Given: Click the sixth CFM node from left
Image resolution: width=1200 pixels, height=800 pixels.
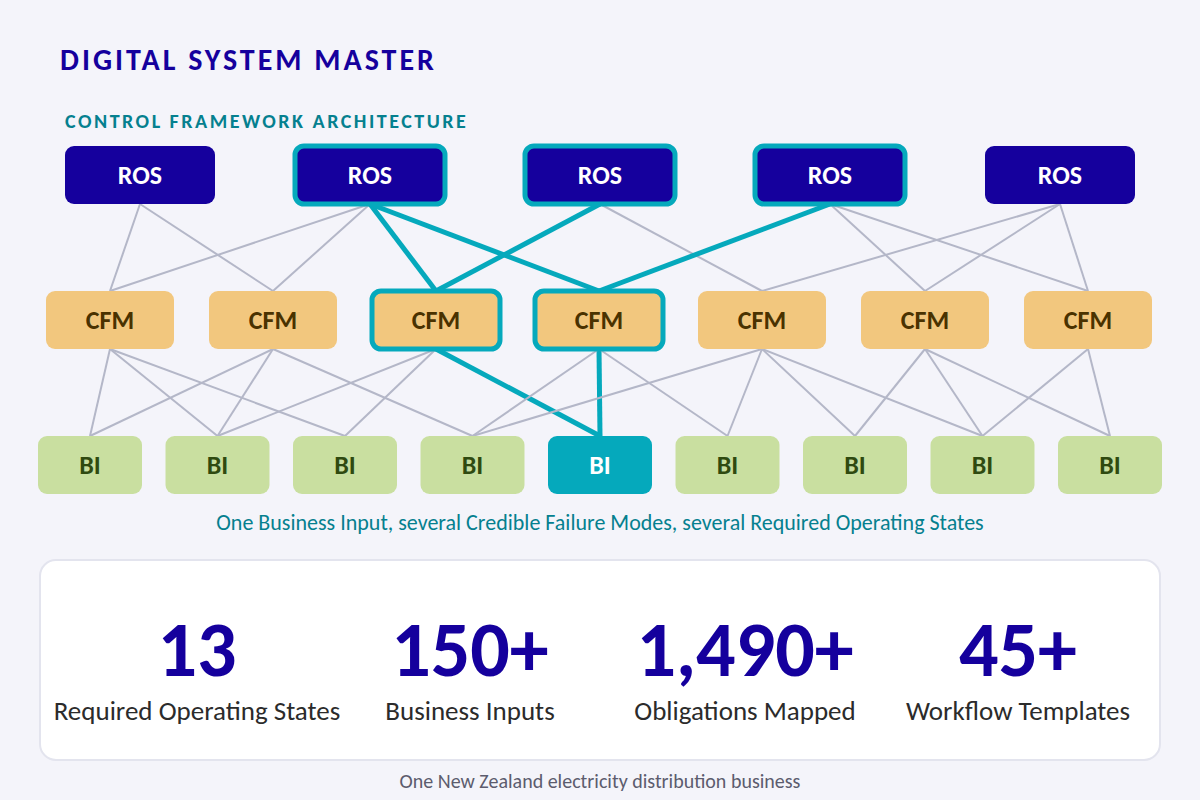Looking at the screenshot, I should coord(925,320).
